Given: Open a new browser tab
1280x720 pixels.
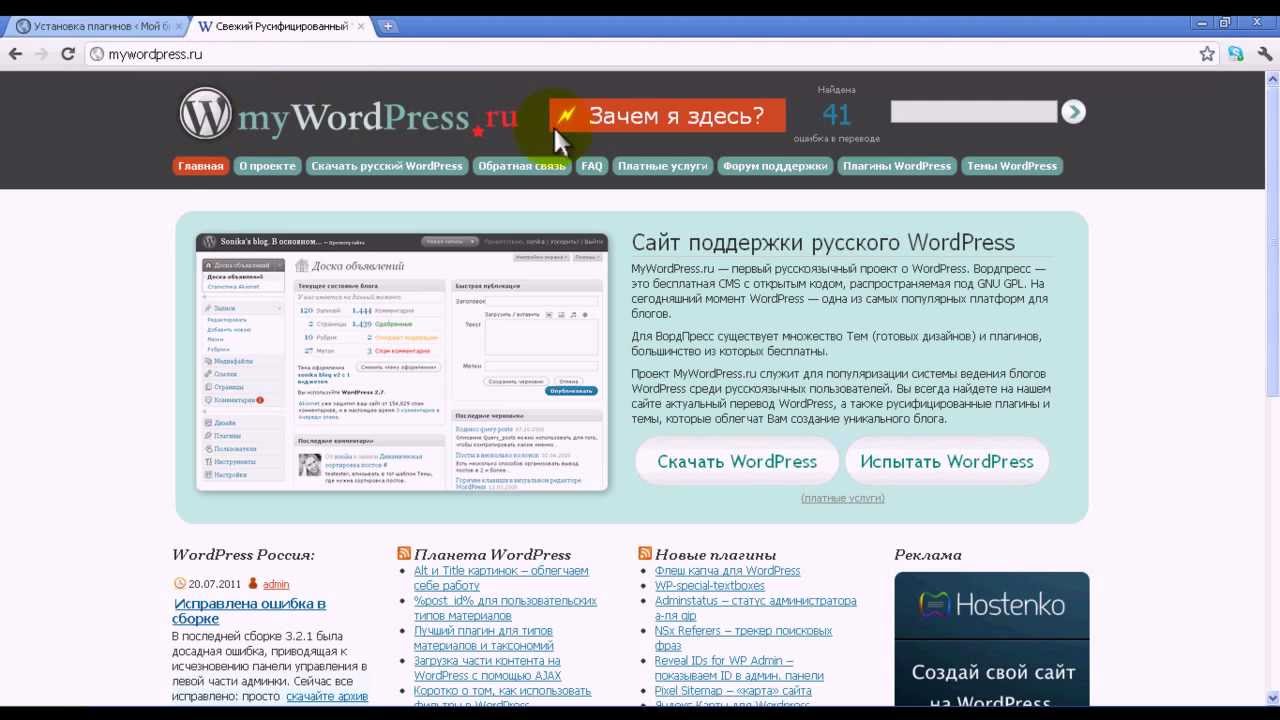Looking at the screenshot, I should 387,26.
